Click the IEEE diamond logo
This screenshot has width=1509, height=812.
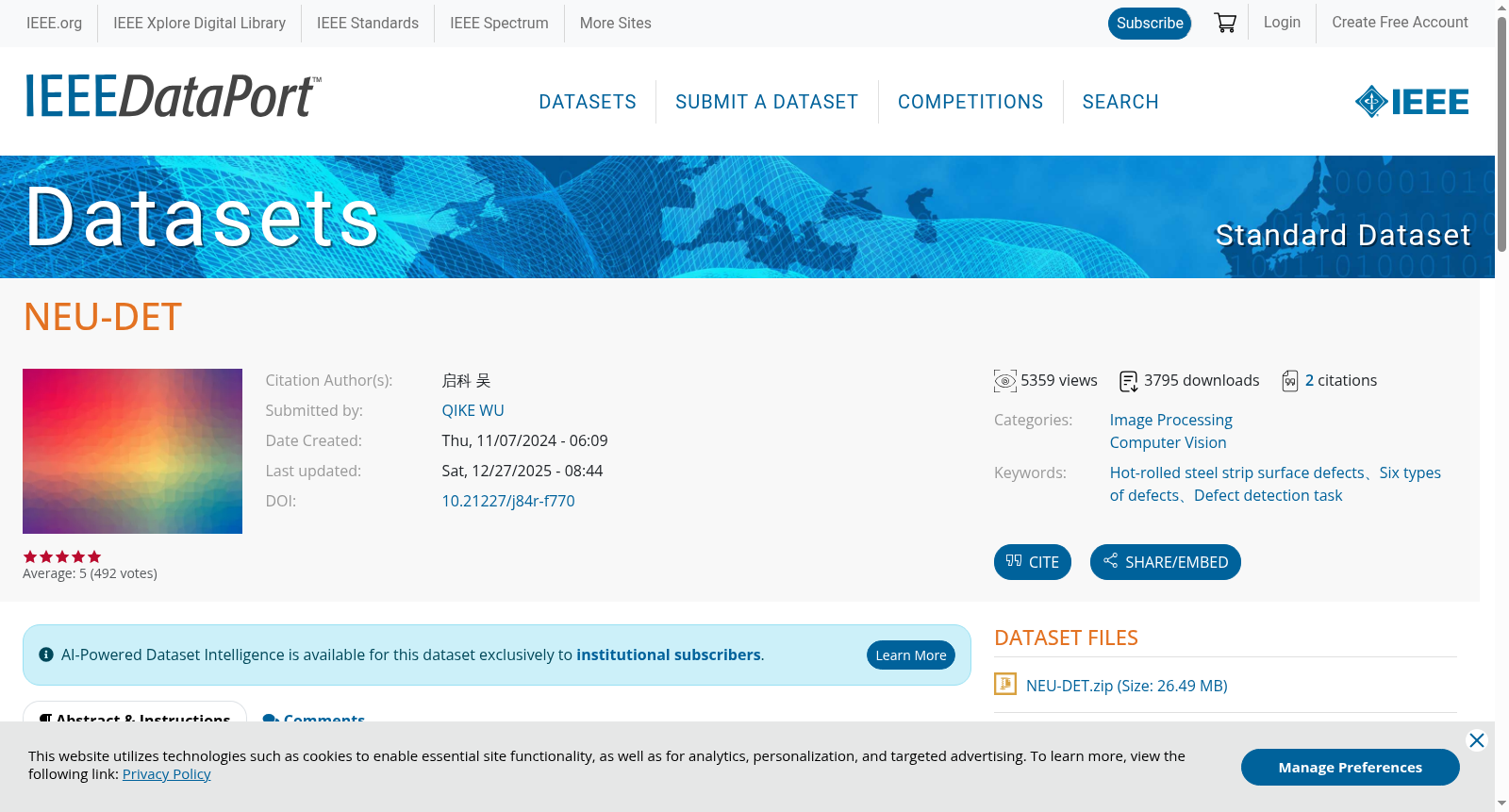[x=1411, y=101]
